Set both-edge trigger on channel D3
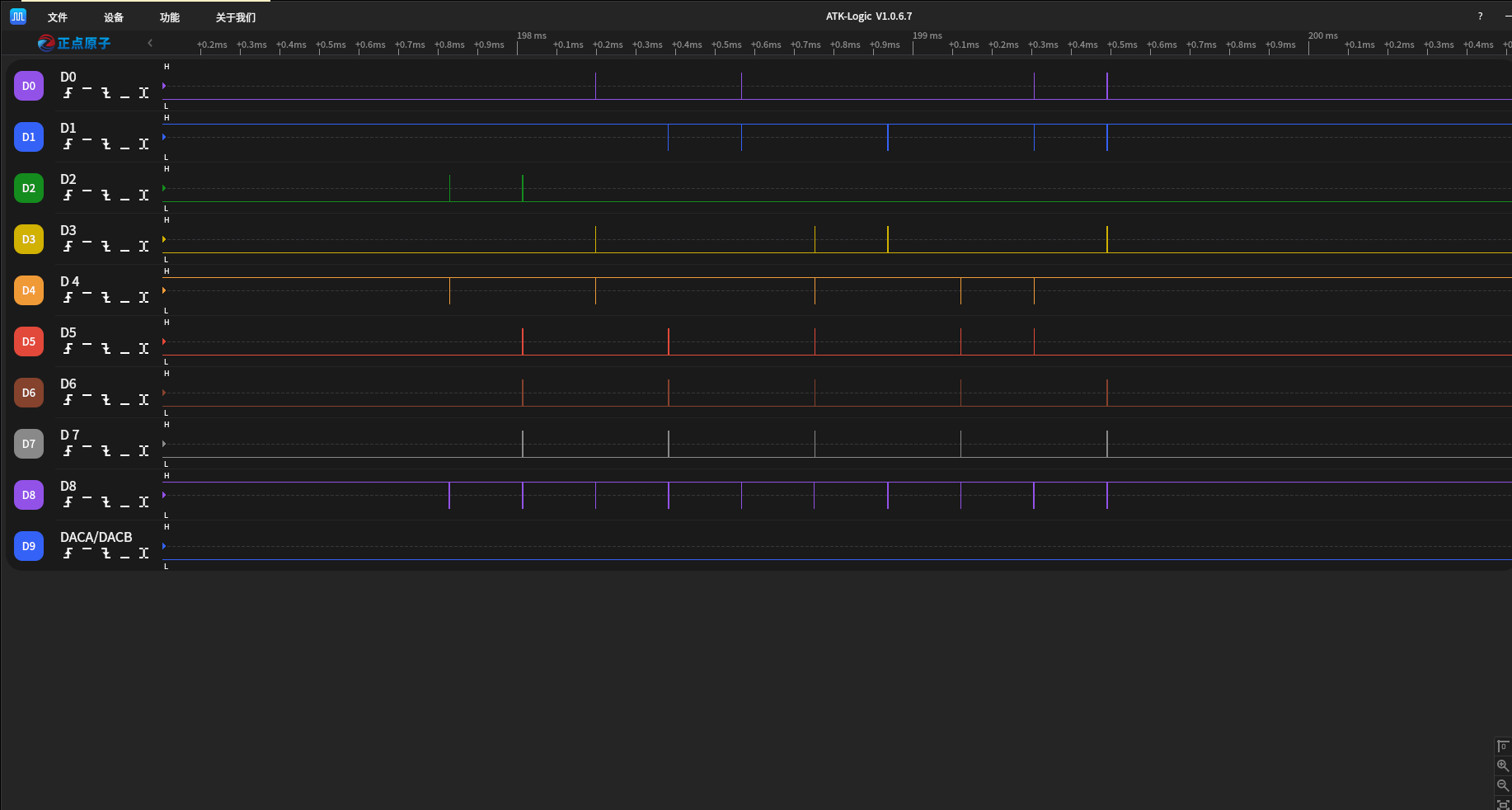 [143, 247]
